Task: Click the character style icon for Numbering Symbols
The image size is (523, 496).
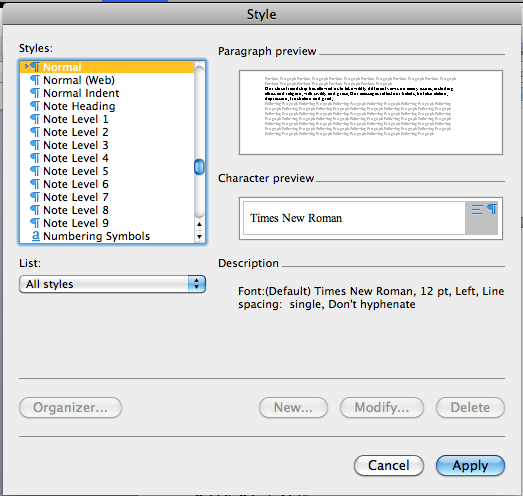Action: point(36,236)
